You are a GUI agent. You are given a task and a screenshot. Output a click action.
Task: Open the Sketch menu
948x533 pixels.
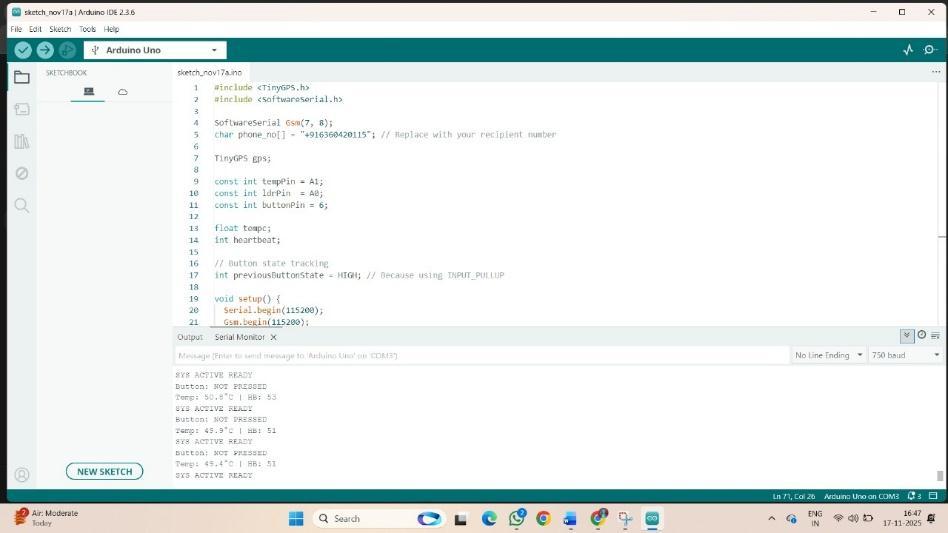tap(60, 29)
